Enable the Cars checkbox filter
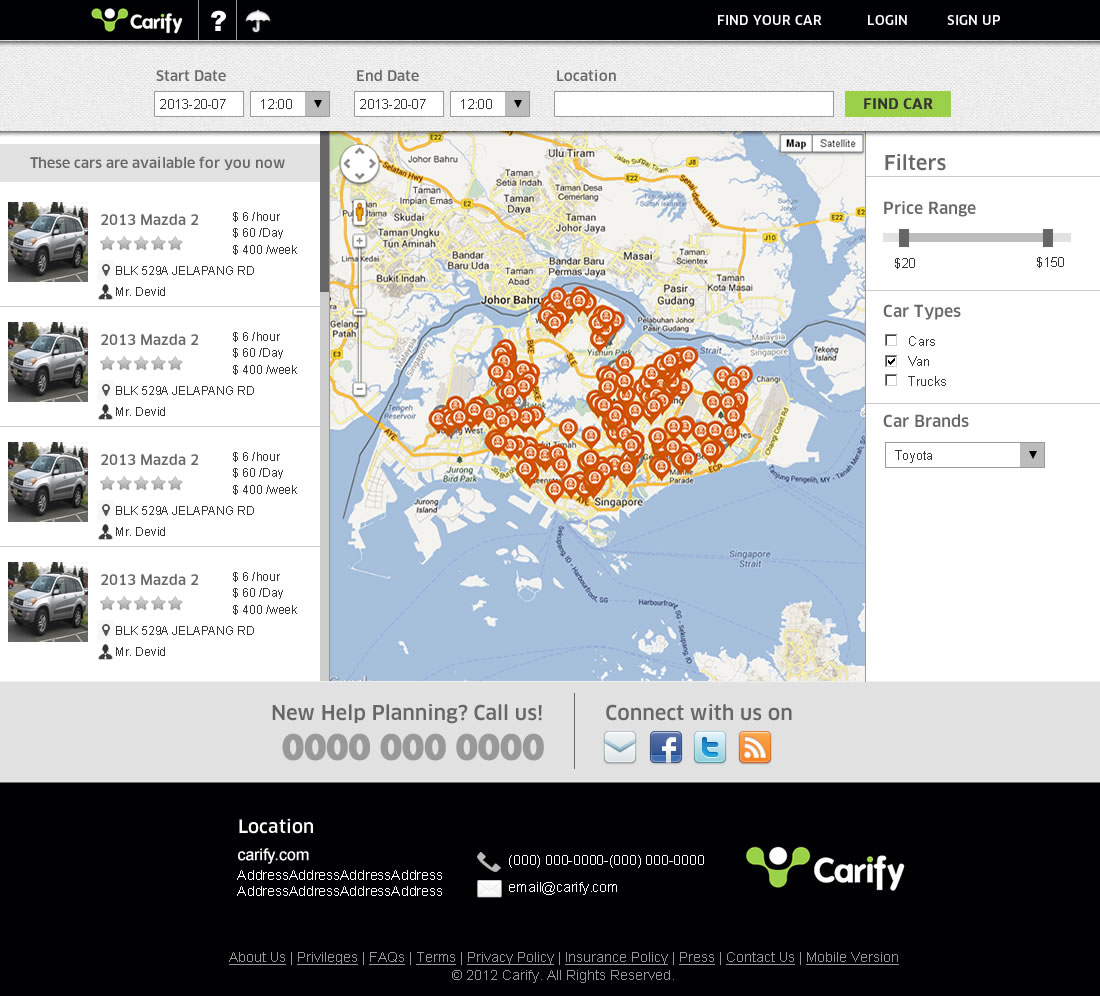This screenshot has height=996, width=1100. click(891, 341)
